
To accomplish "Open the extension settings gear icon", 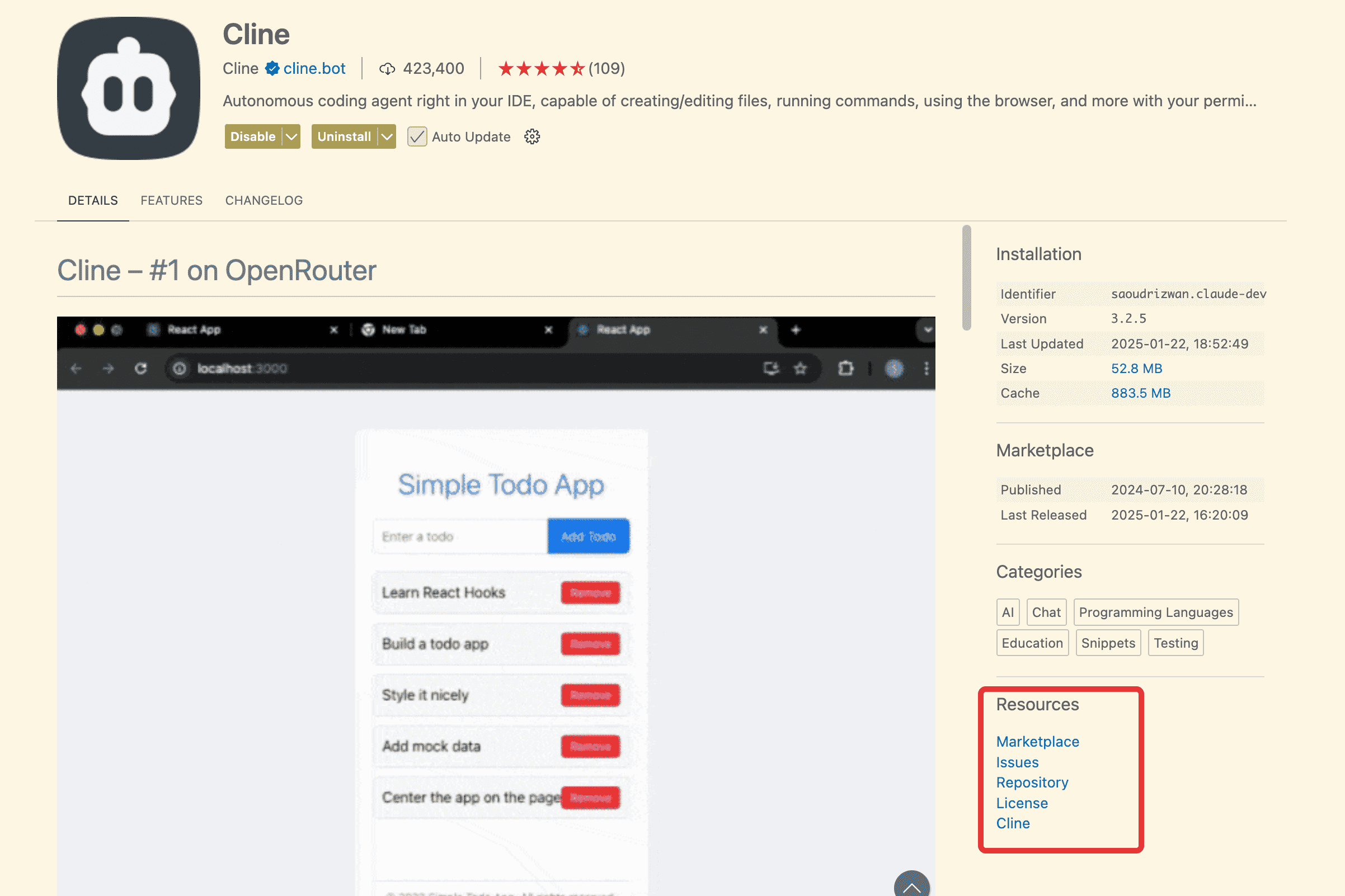I will pos(532,136).
